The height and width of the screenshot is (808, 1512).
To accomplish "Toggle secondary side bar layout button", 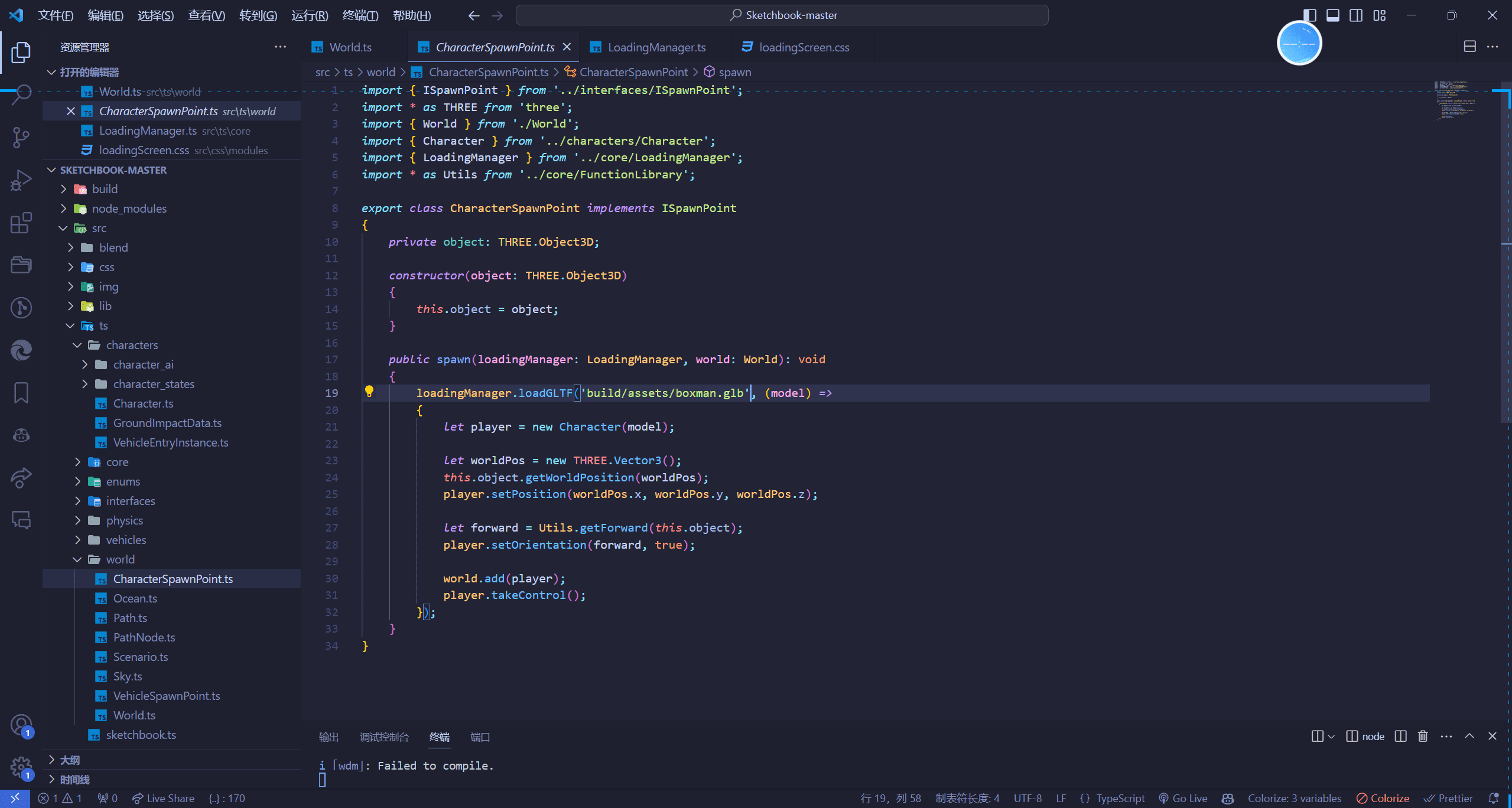I will tap(1356, 15).
